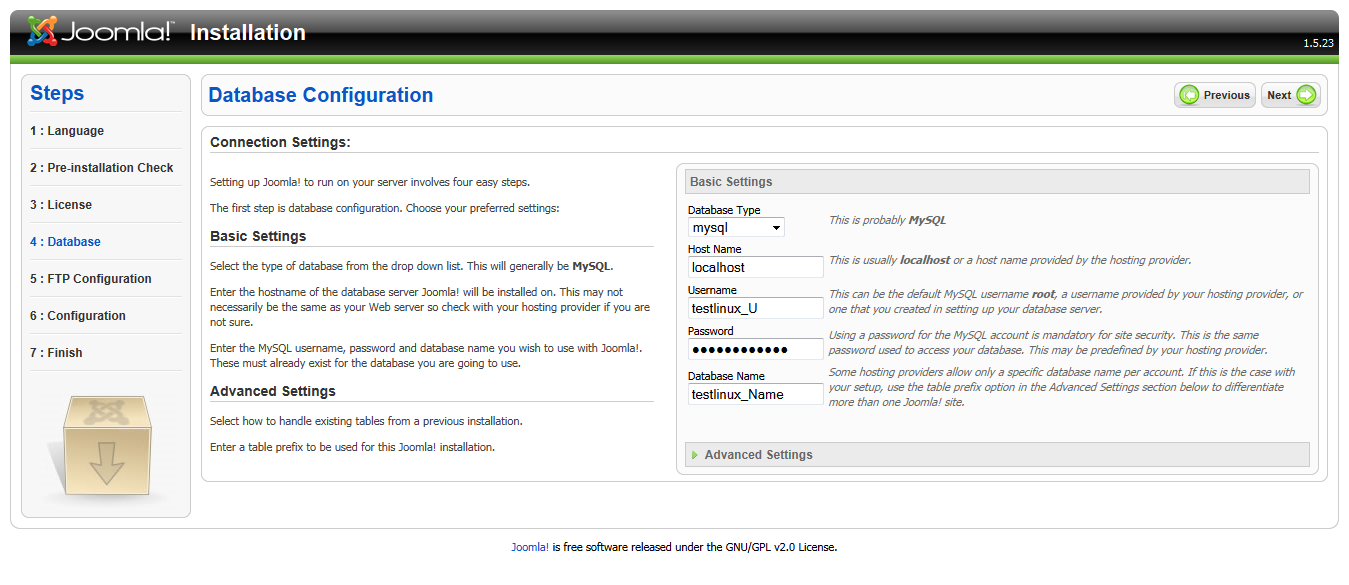
Task: Go to step 5 : FTP Configuration
Action: click(x=91, y=279)
